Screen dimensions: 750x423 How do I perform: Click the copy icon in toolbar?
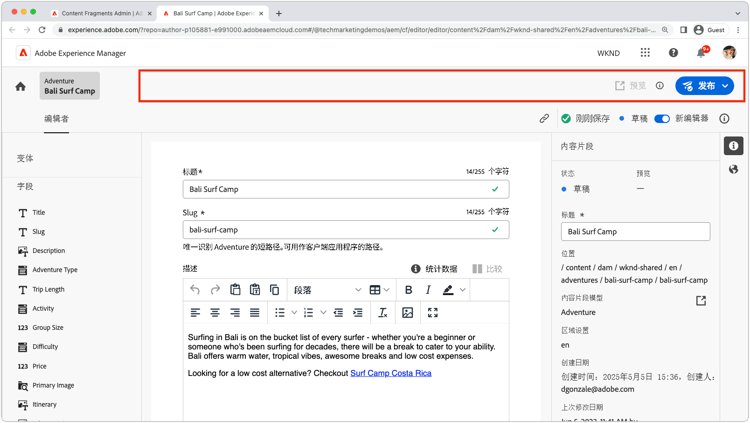275,289
